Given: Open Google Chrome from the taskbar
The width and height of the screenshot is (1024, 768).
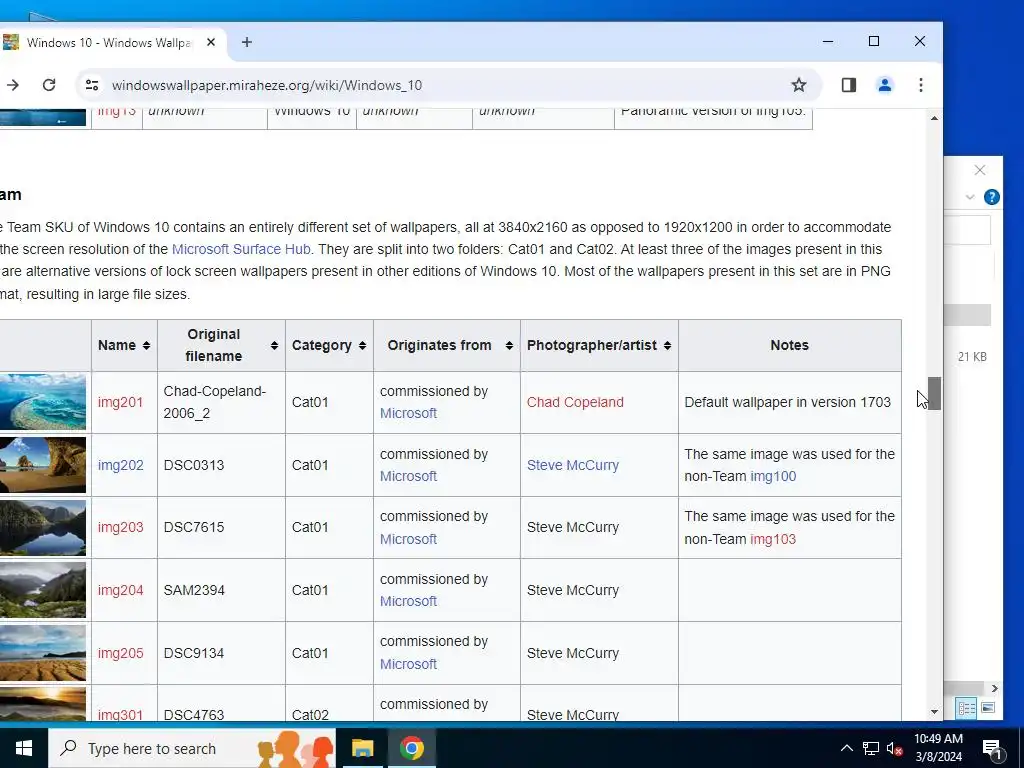Looking at the screenshot, I should 411,748.
